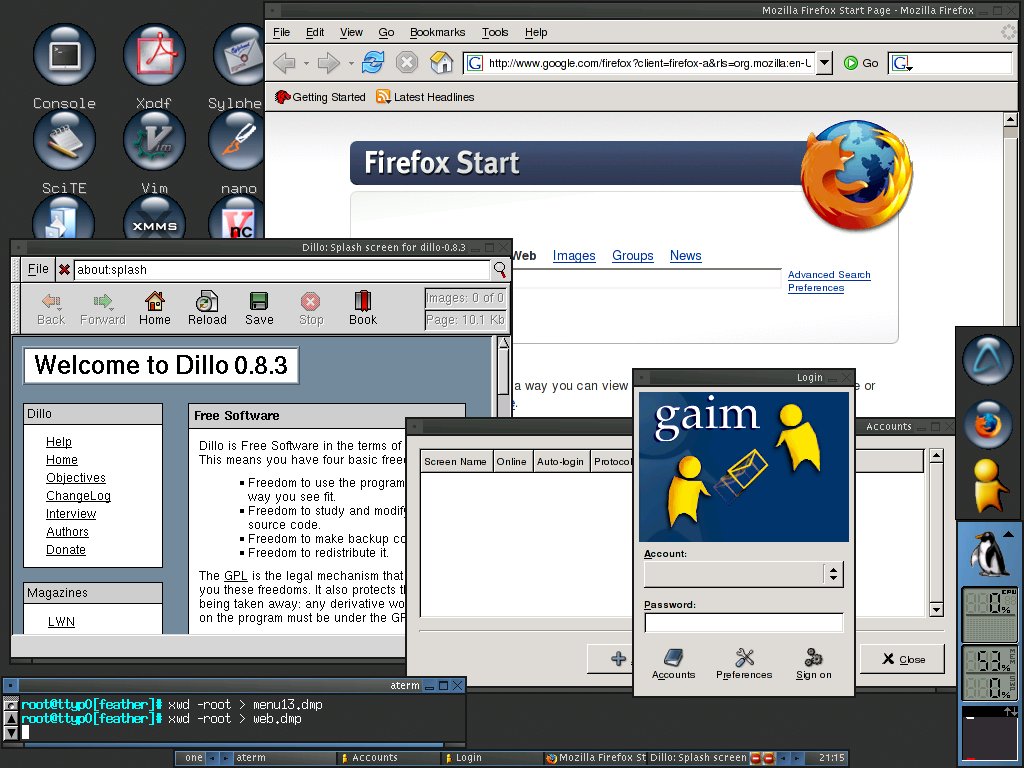Open Firefox Bookmarks menu

click(x=438, y=32)
